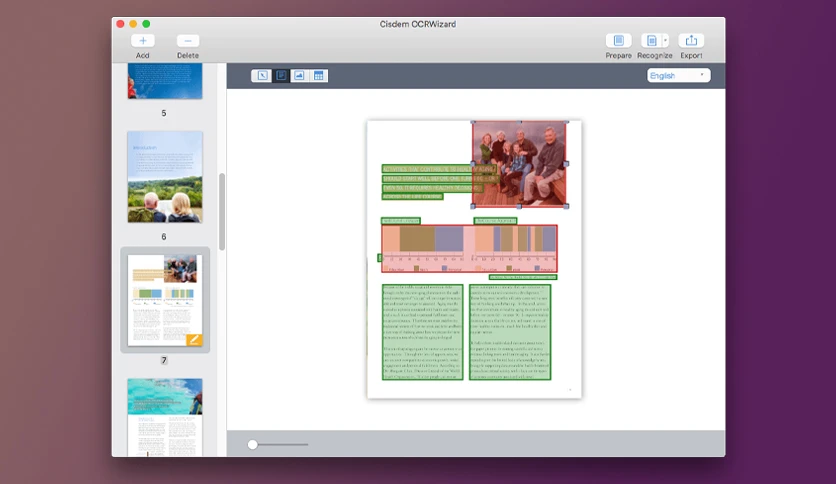Click the thumbnail sidebar scrollbar

point(222,212)
